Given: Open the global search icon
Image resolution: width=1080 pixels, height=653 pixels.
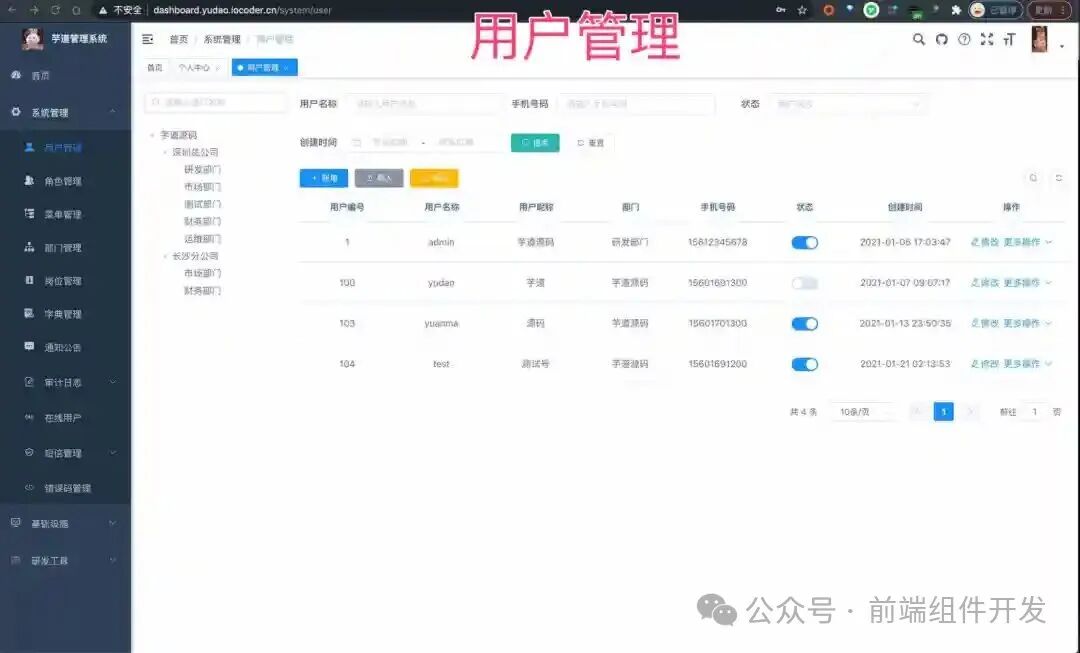Looking at the screenshot, I should click(918, 39).
